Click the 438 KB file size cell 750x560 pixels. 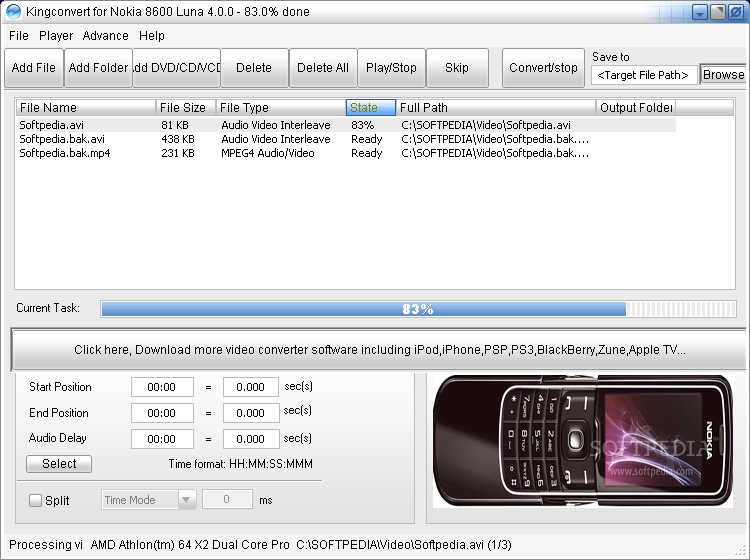178,139
